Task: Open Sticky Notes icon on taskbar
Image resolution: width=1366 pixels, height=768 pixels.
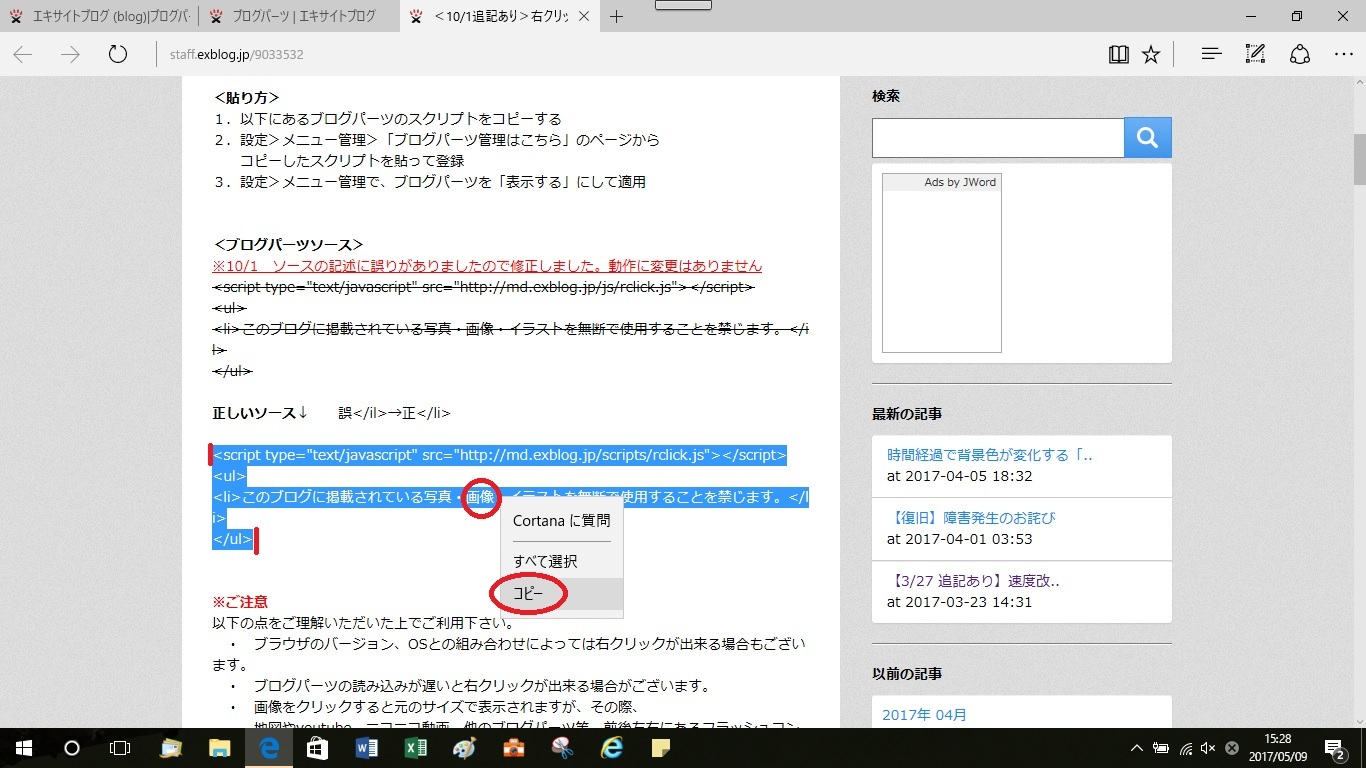Action: (x=660, y=748)
